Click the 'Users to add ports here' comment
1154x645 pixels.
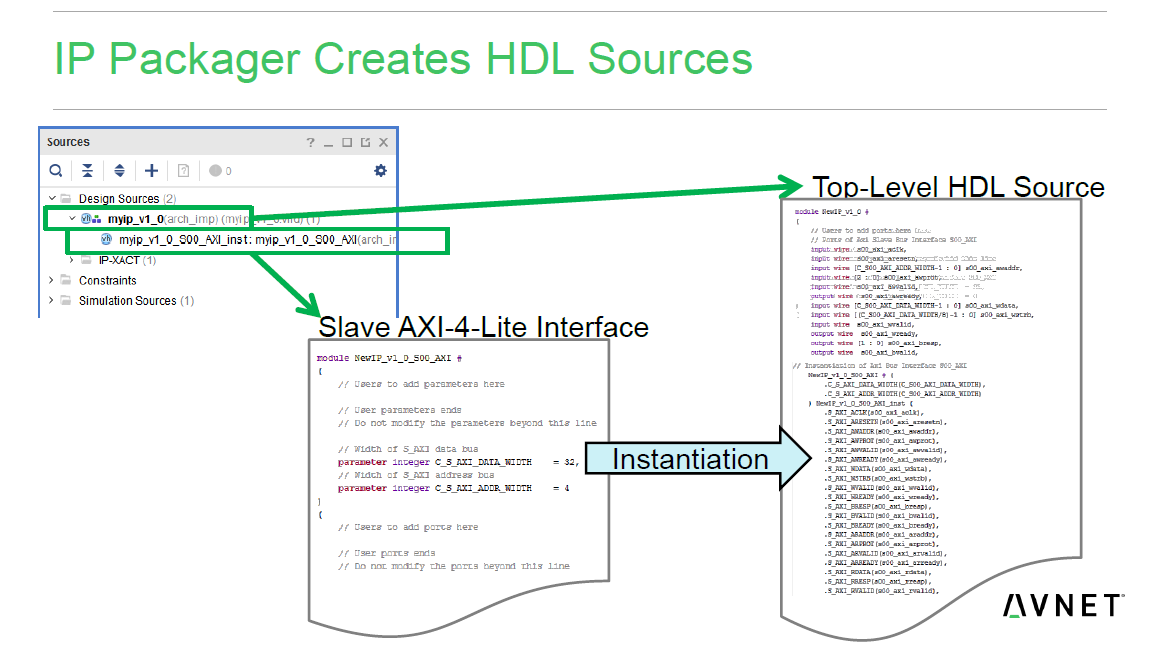pos(408,527)
